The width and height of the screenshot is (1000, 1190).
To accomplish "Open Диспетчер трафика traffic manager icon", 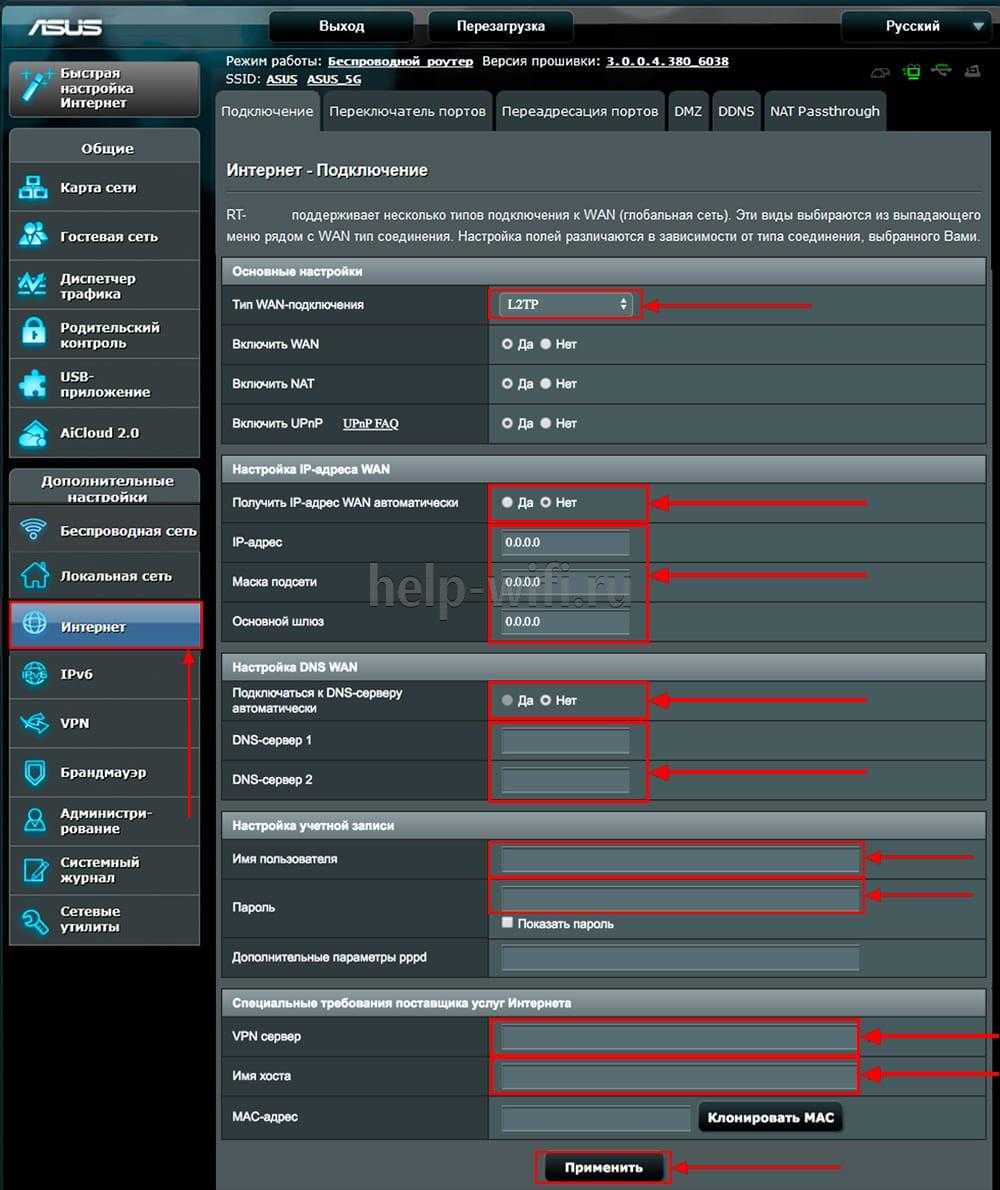I will [x=34, y=286].
